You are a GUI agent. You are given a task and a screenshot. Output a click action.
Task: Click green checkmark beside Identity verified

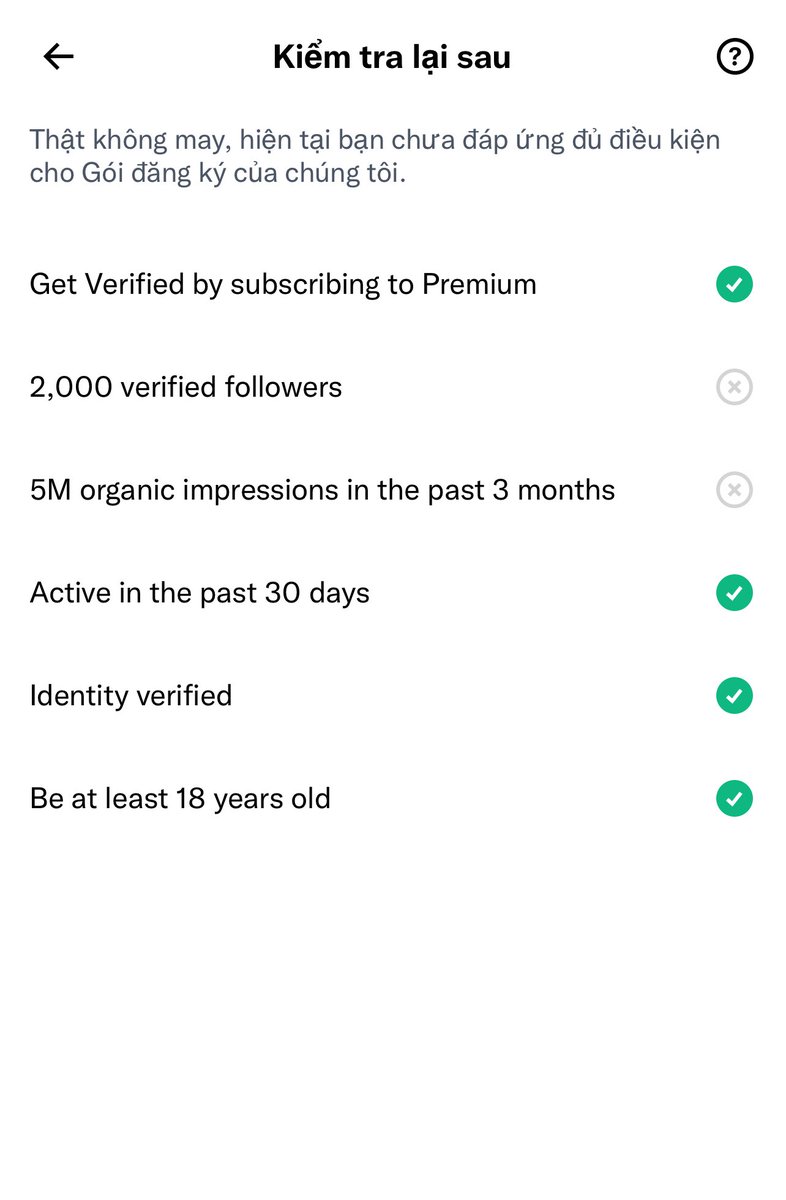click(x=734, y=696)
